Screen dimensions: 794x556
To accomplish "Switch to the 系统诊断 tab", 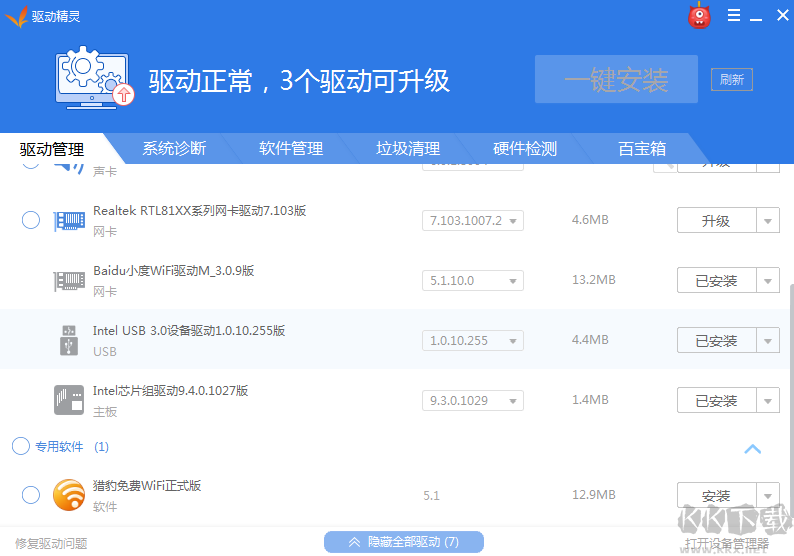I will tap(174, 149).
